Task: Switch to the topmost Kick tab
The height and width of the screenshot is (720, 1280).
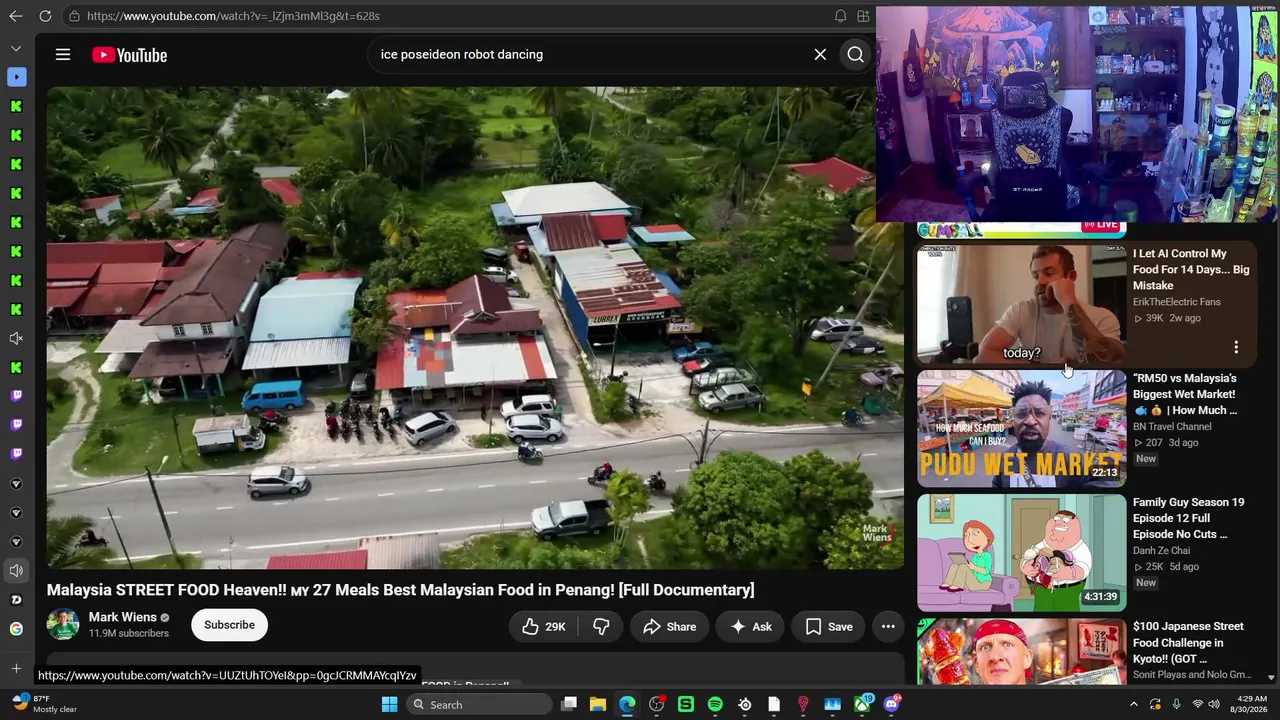Action: pyautogui.click(x=16, y=106)
